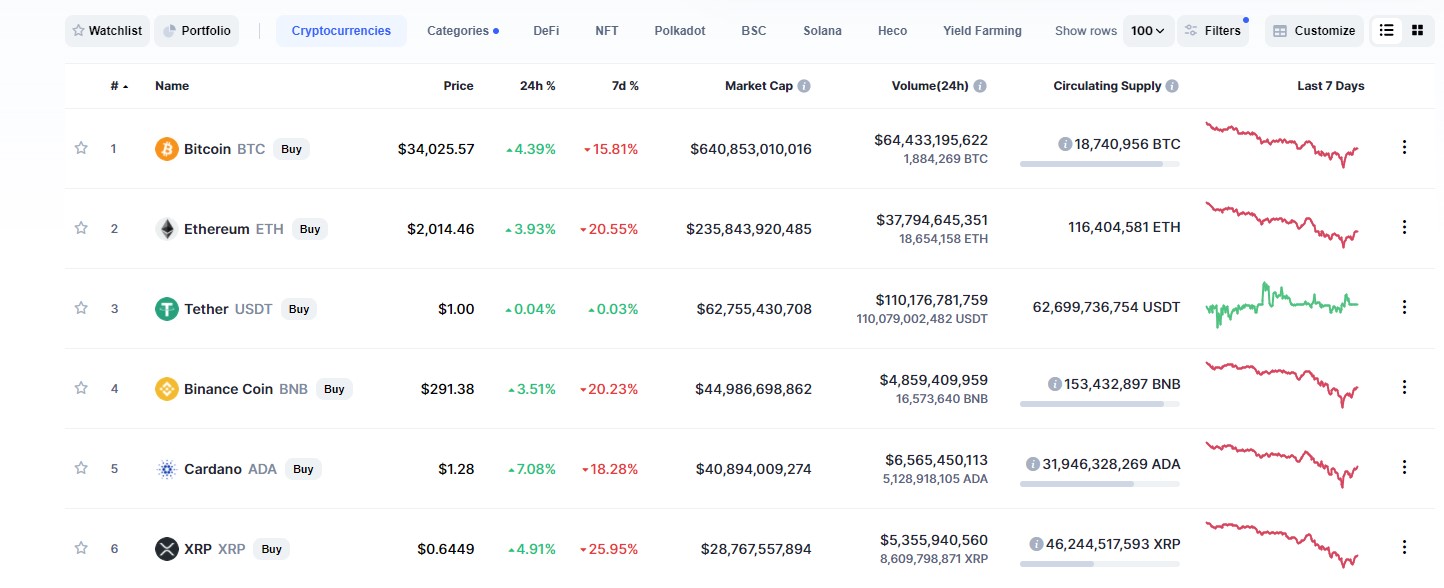Image resolution: width=1444 pixels, height=588 pixels.
Task: Open the Show rows 100 dropdown
Action: (x=1148, y=31)
